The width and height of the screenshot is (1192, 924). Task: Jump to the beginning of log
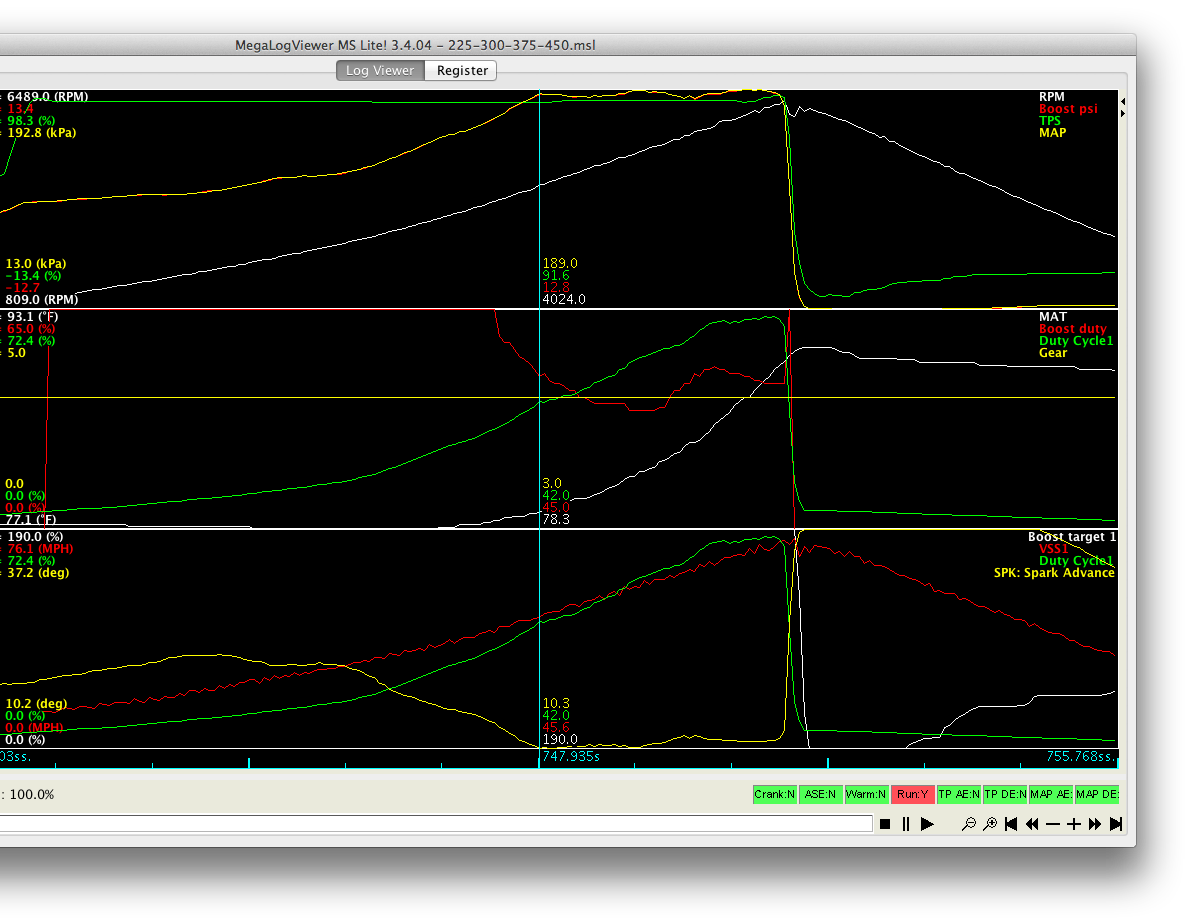click(x=1011, y=824)
